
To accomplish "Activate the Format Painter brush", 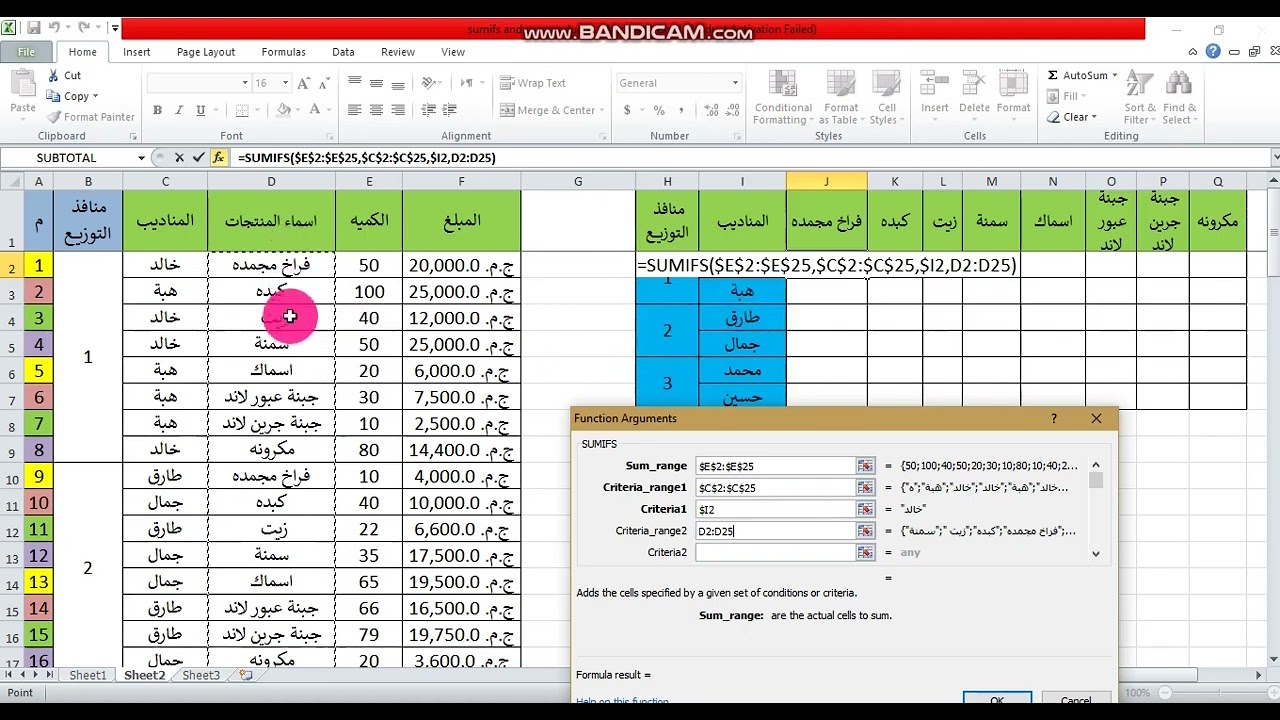I will (53, 117).
